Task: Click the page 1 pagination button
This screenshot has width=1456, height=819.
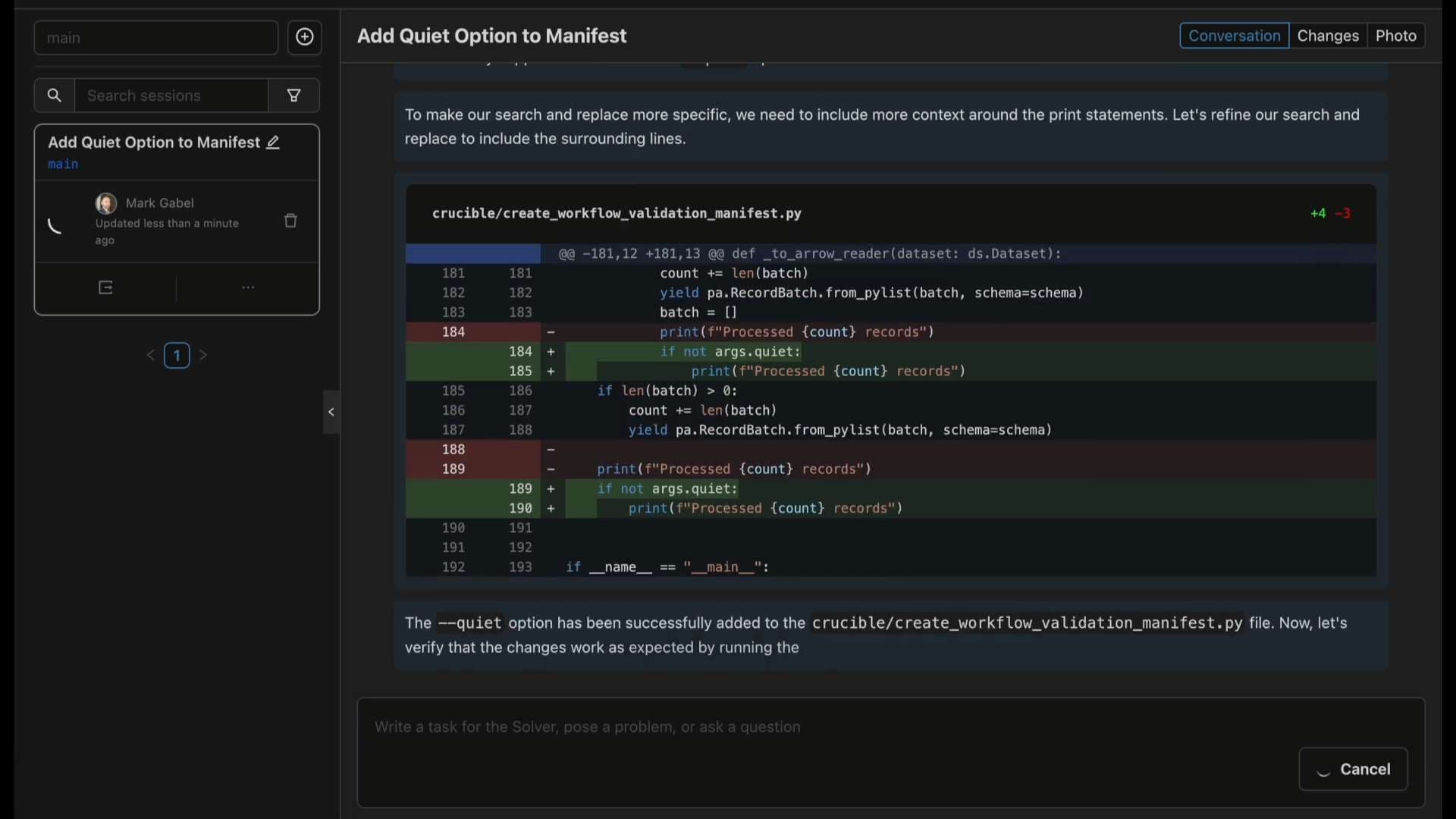Action: click(176, 355)
